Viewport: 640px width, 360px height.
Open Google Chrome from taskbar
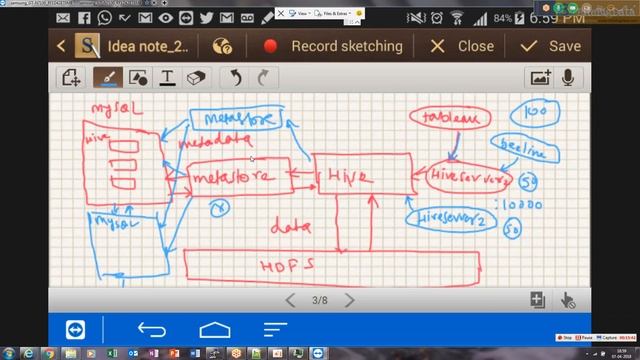pos(49,353)
